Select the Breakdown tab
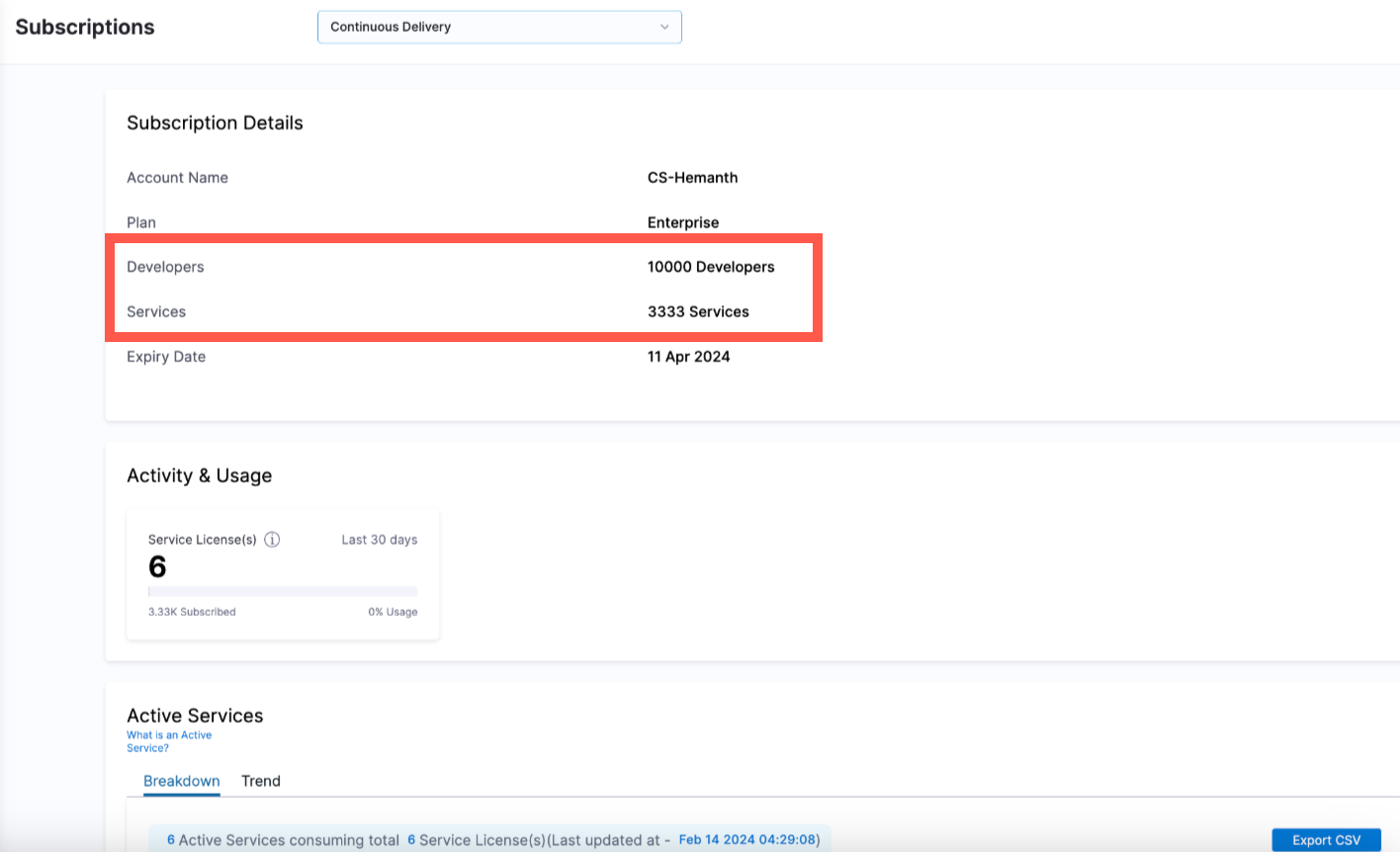This screenshot has width=1400, height=852. [x=182, y=781]
